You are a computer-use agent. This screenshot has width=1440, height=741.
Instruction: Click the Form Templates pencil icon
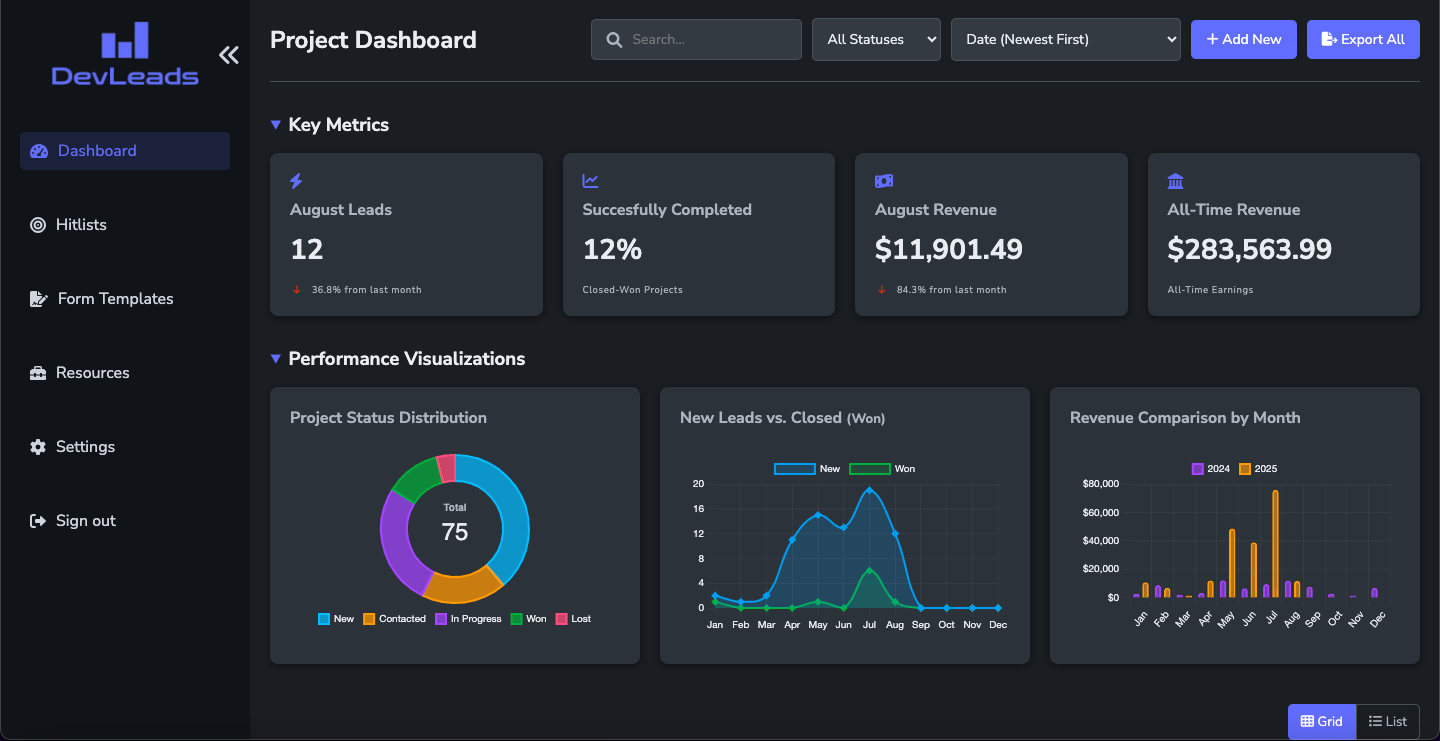pos(39,299)
